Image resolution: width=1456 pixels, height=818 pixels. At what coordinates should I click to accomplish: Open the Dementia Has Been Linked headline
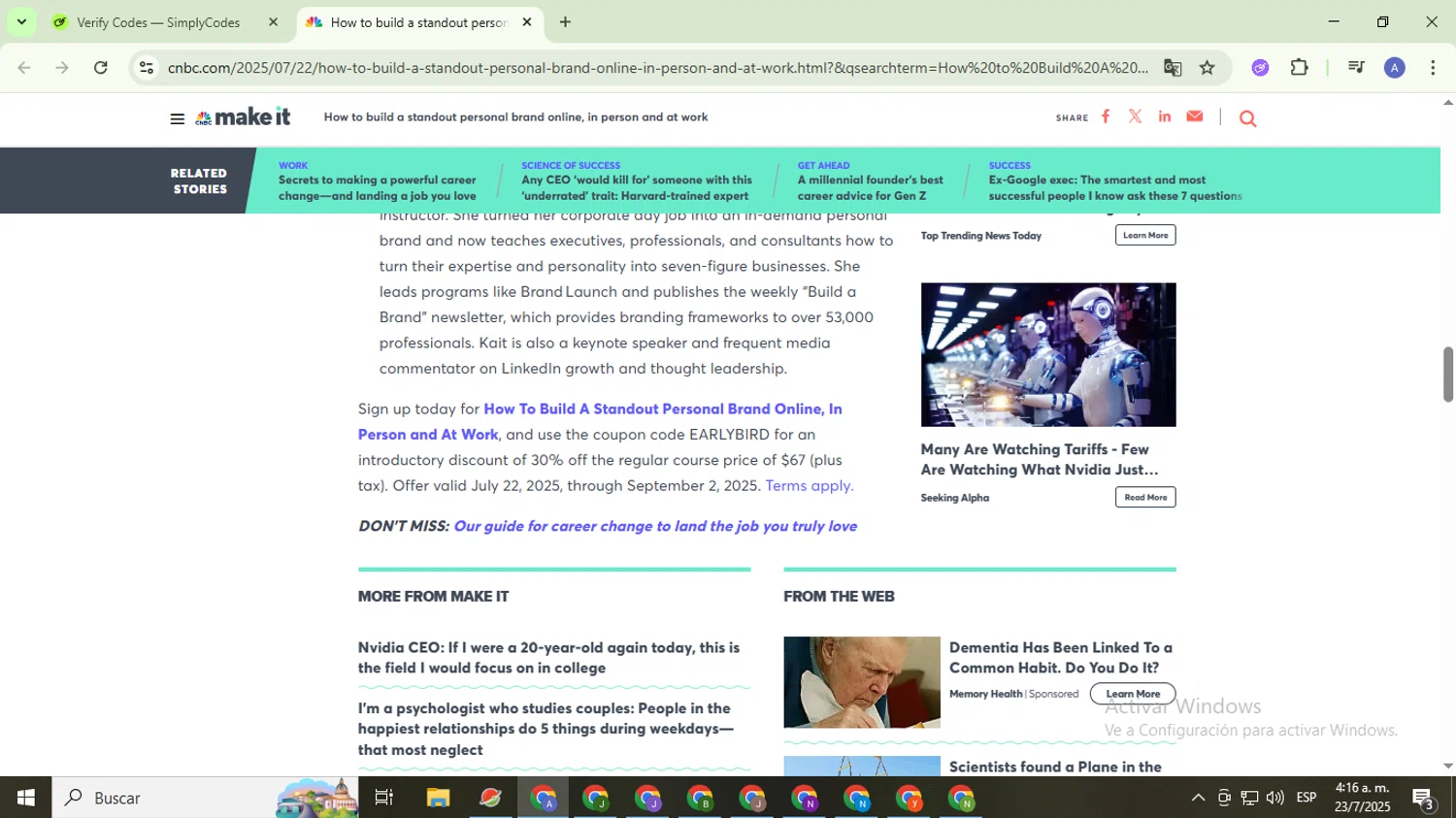[1061, 657]
